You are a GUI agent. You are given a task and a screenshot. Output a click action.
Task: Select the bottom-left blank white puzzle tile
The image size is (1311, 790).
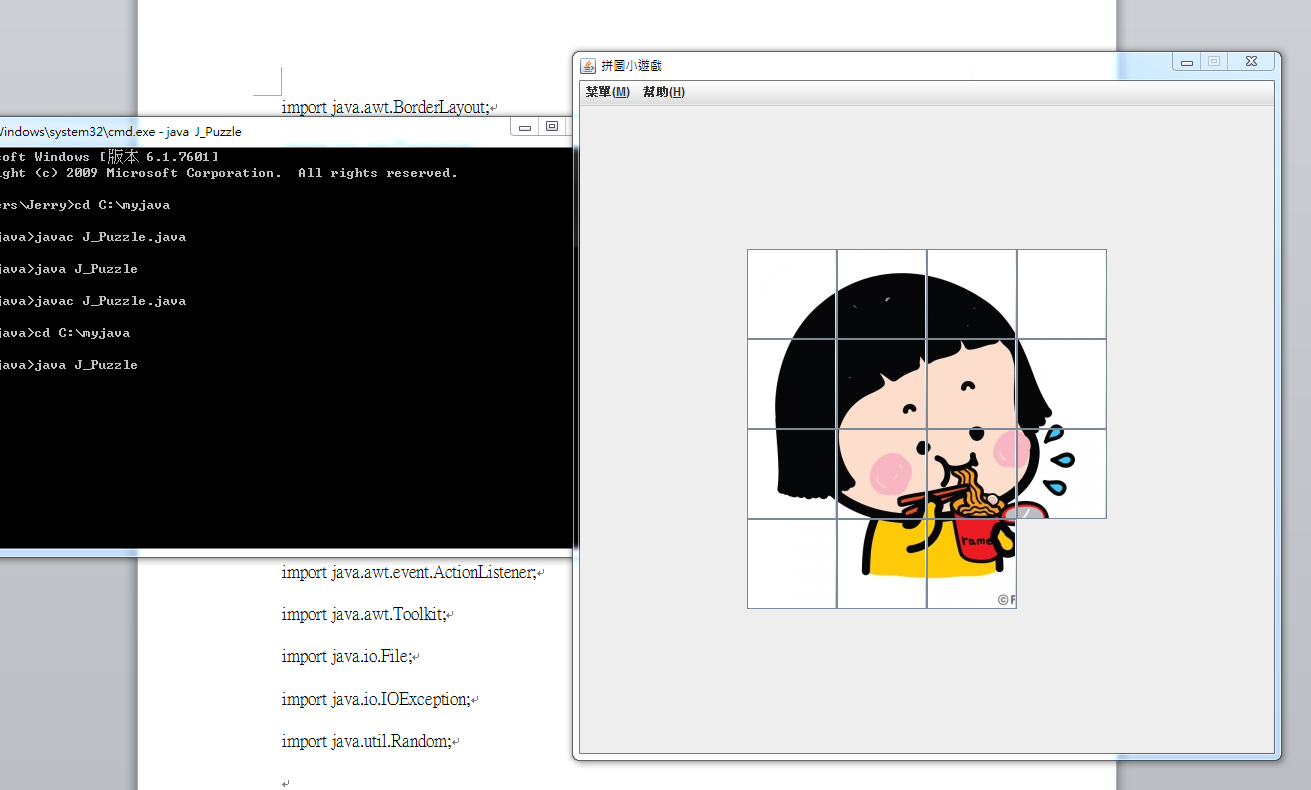pos(792,564)
